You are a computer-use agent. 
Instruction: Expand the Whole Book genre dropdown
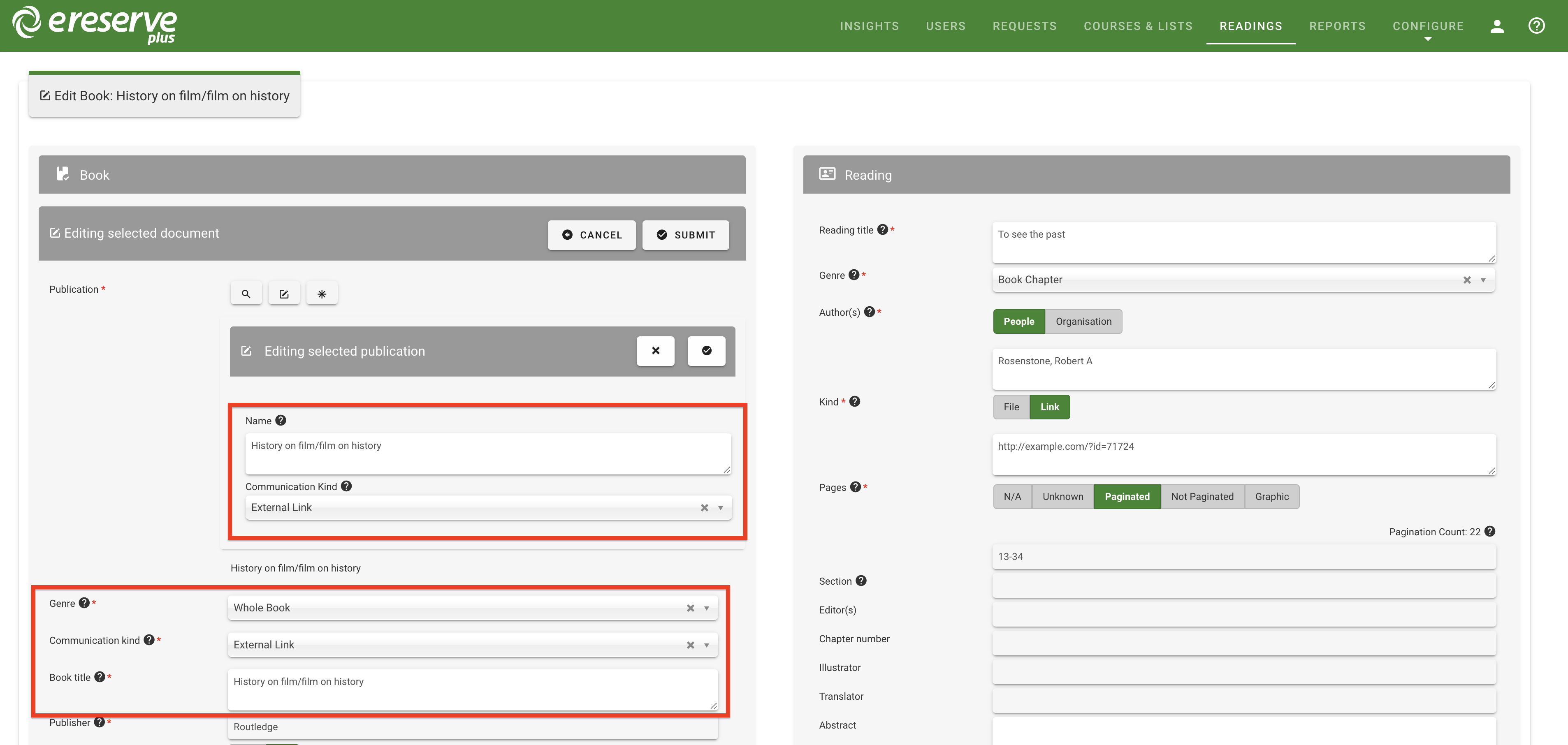click(x=706, y=608)
